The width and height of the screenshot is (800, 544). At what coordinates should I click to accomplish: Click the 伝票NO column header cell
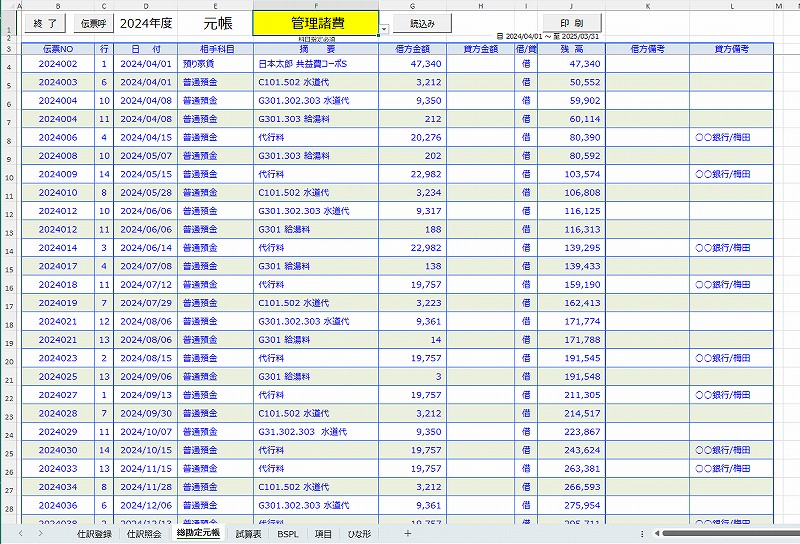59,48
